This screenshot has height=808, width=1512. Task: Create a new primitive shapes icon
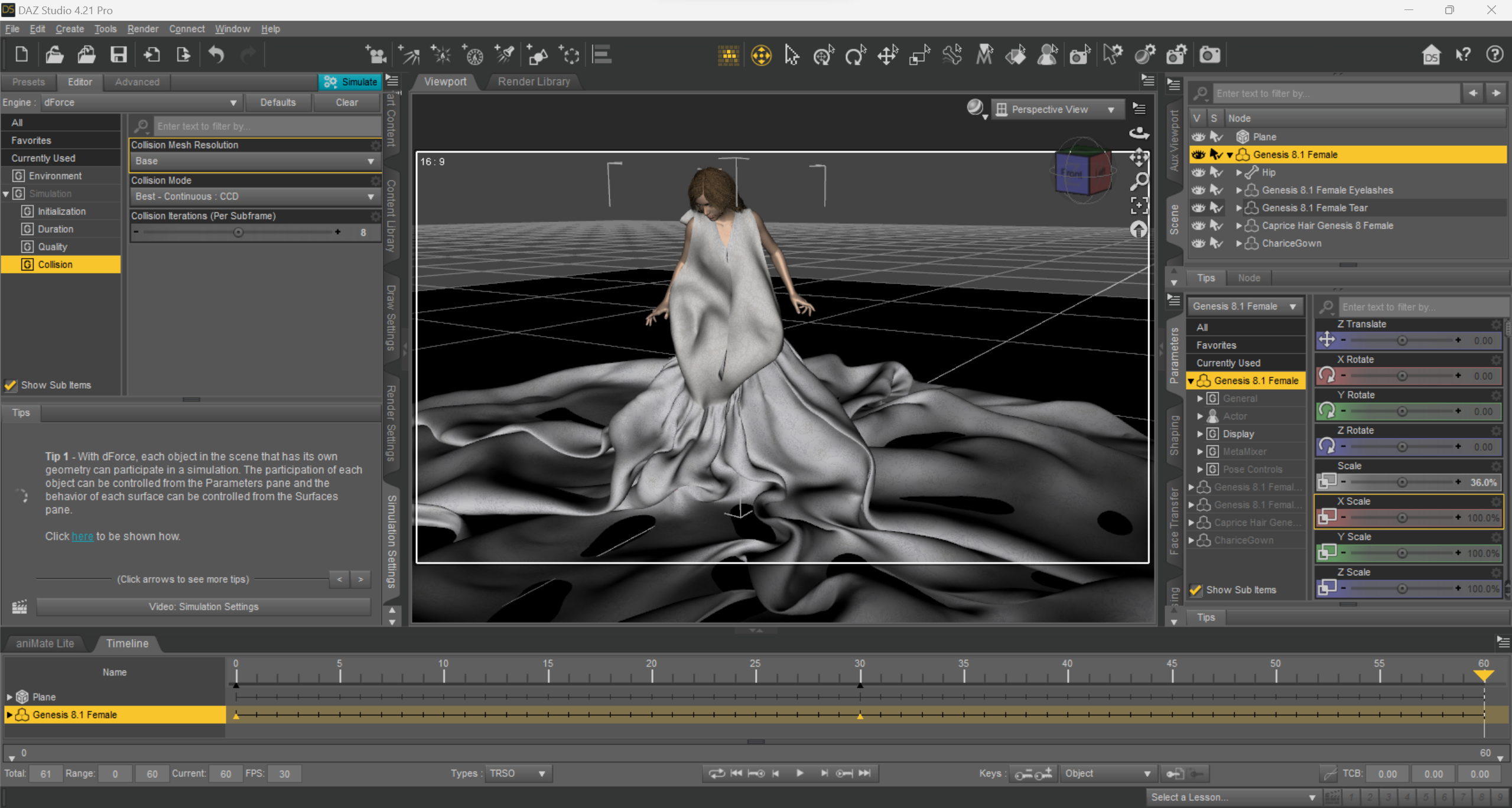tap(537, 55)
